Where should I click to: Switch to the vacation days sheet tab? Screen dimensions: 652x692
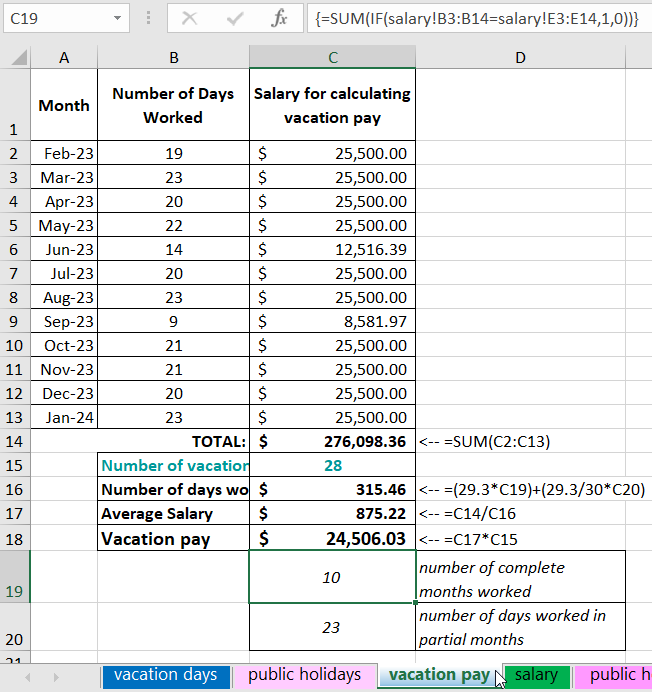pos(166,675)
